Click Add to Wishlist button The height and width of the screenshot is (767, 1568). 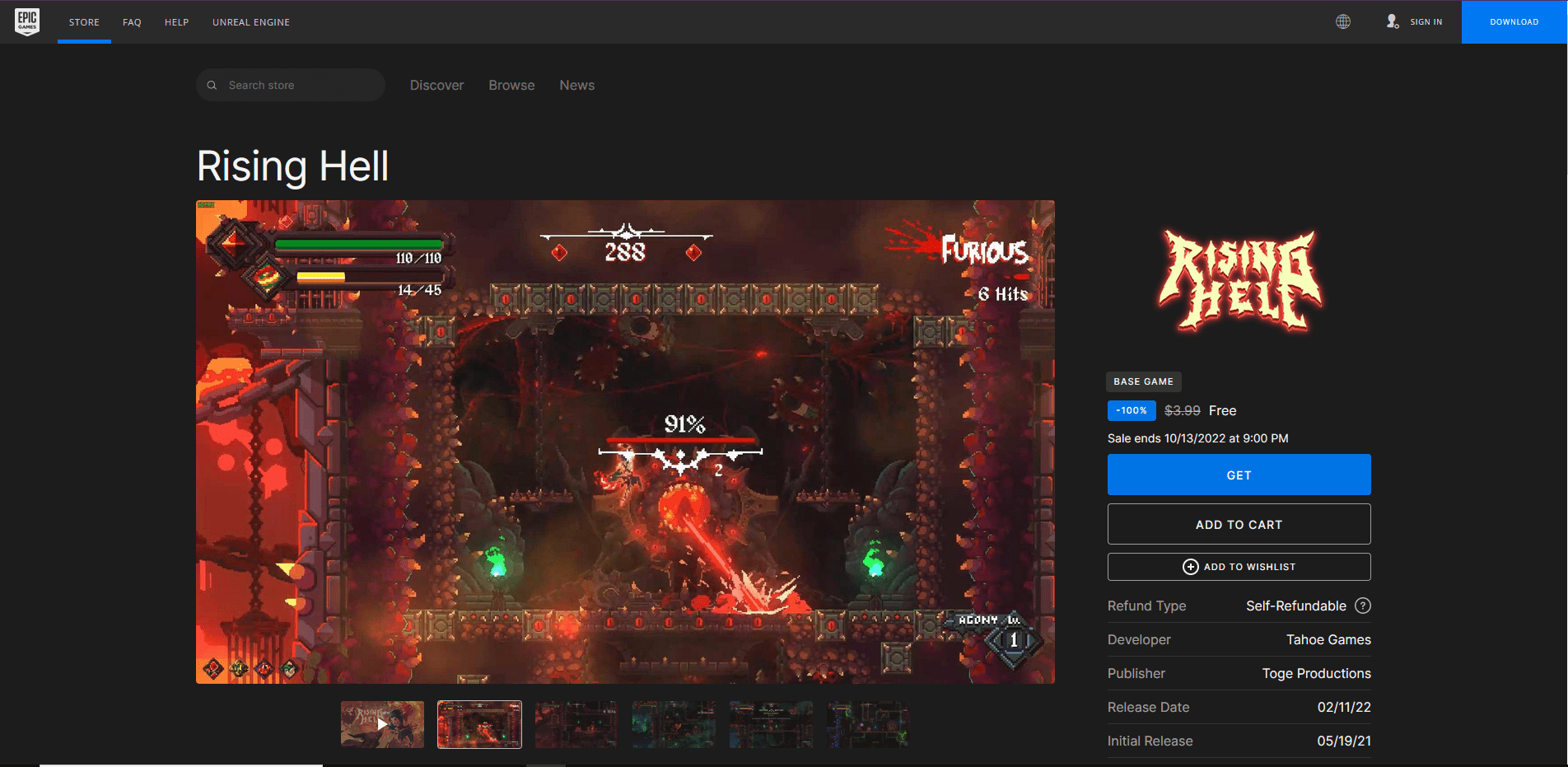pyautogui.click(x=1239, y=567)
